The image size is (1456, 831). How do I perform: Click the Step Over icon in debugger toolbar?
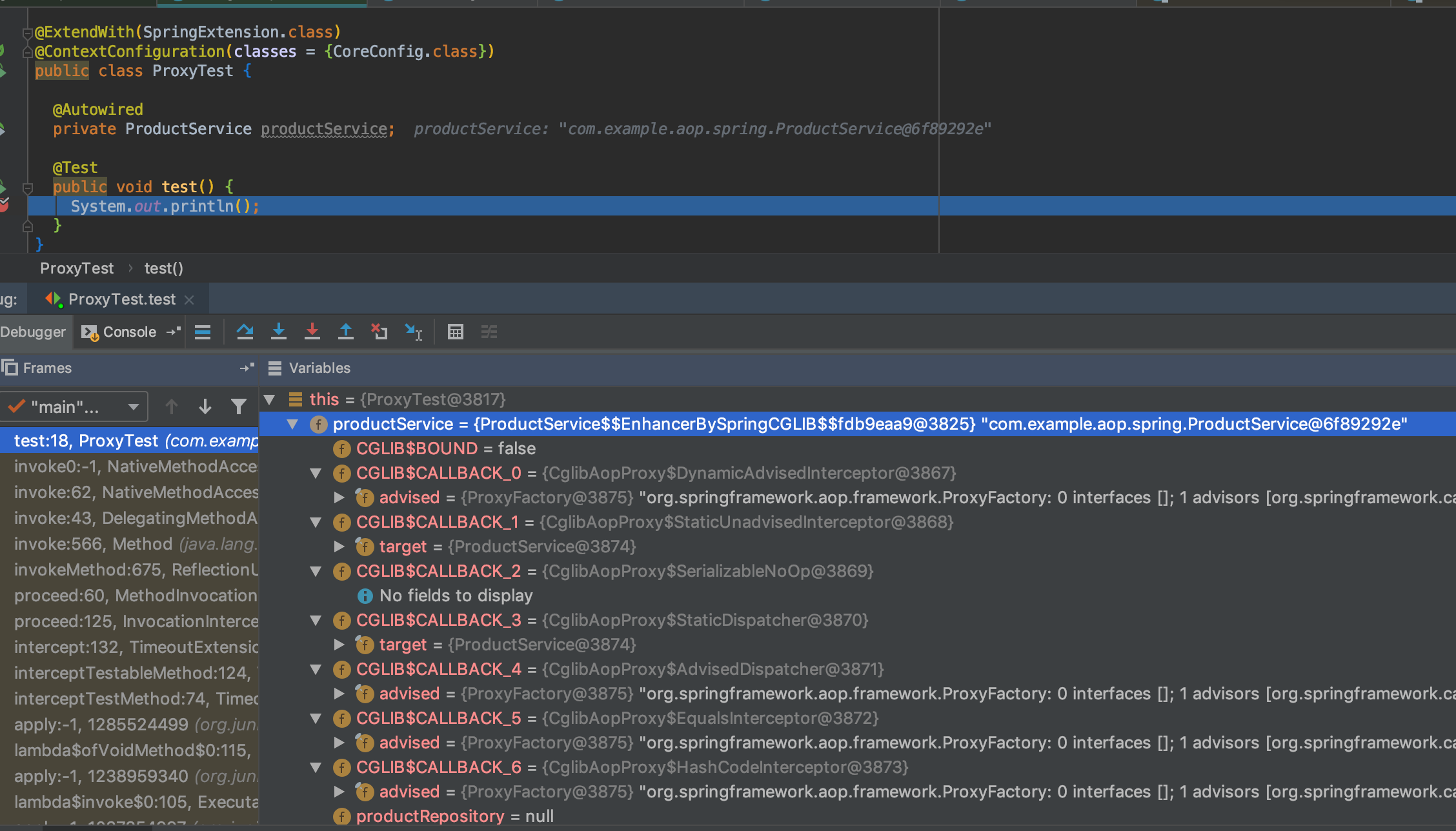pyautogui.click(x=245, y=332)
